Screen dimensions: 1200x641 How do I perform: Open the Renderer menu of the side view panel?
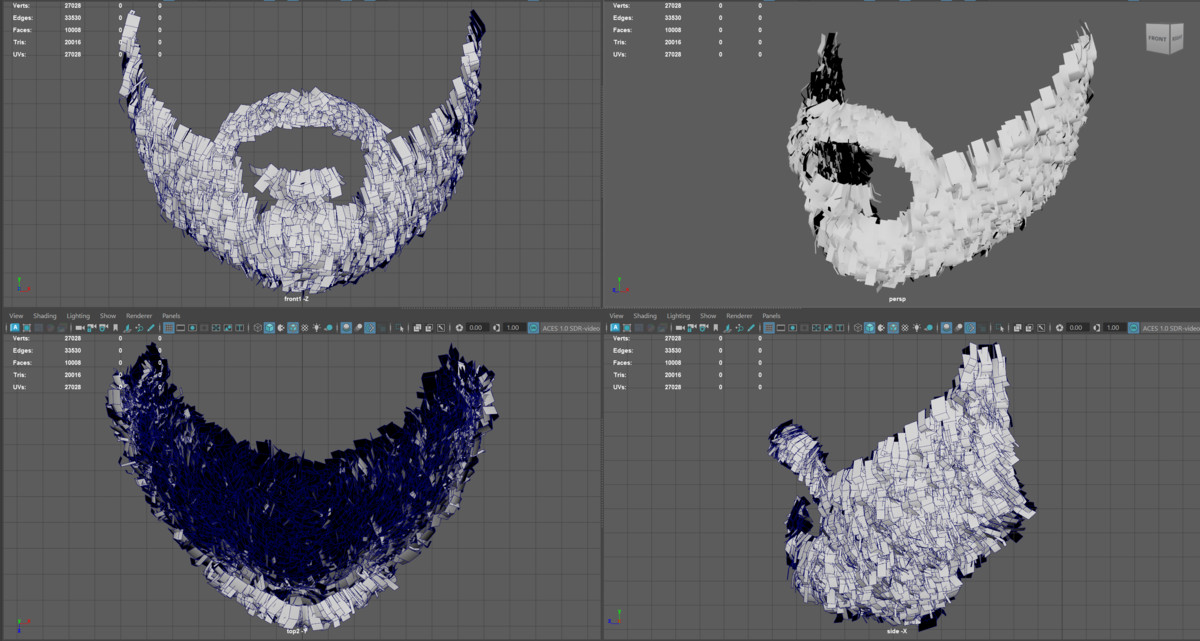pyautogui.click(x=739, y=316)
